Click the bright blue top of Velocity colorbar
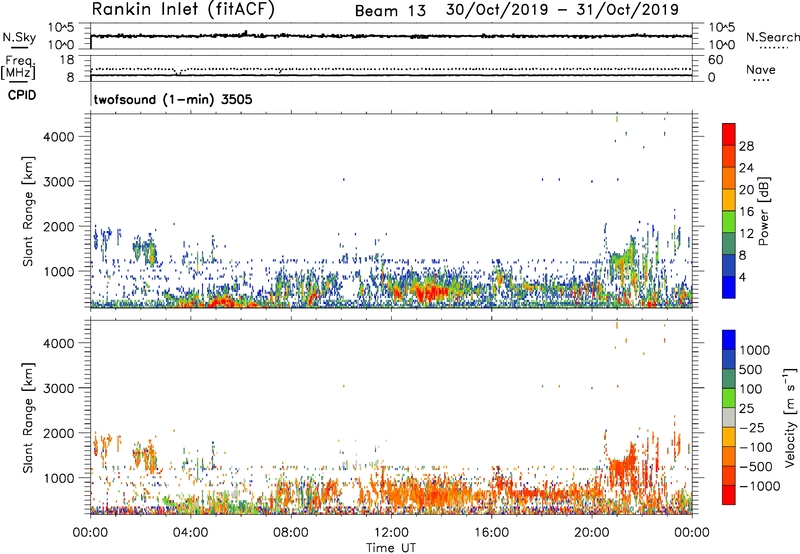Screen dimensions: 800x554 click(729, 340)
